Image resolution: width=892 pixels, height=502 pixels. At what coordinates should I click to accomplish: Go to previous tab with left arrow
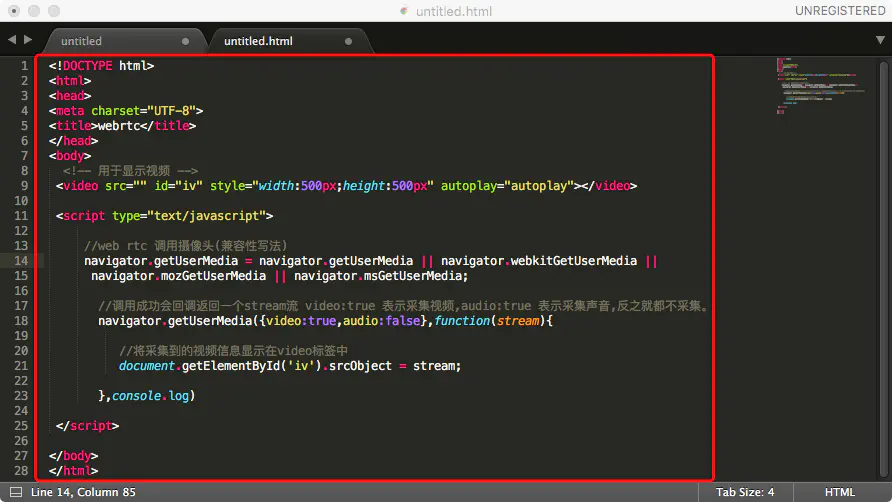click(x=12, y=40)
